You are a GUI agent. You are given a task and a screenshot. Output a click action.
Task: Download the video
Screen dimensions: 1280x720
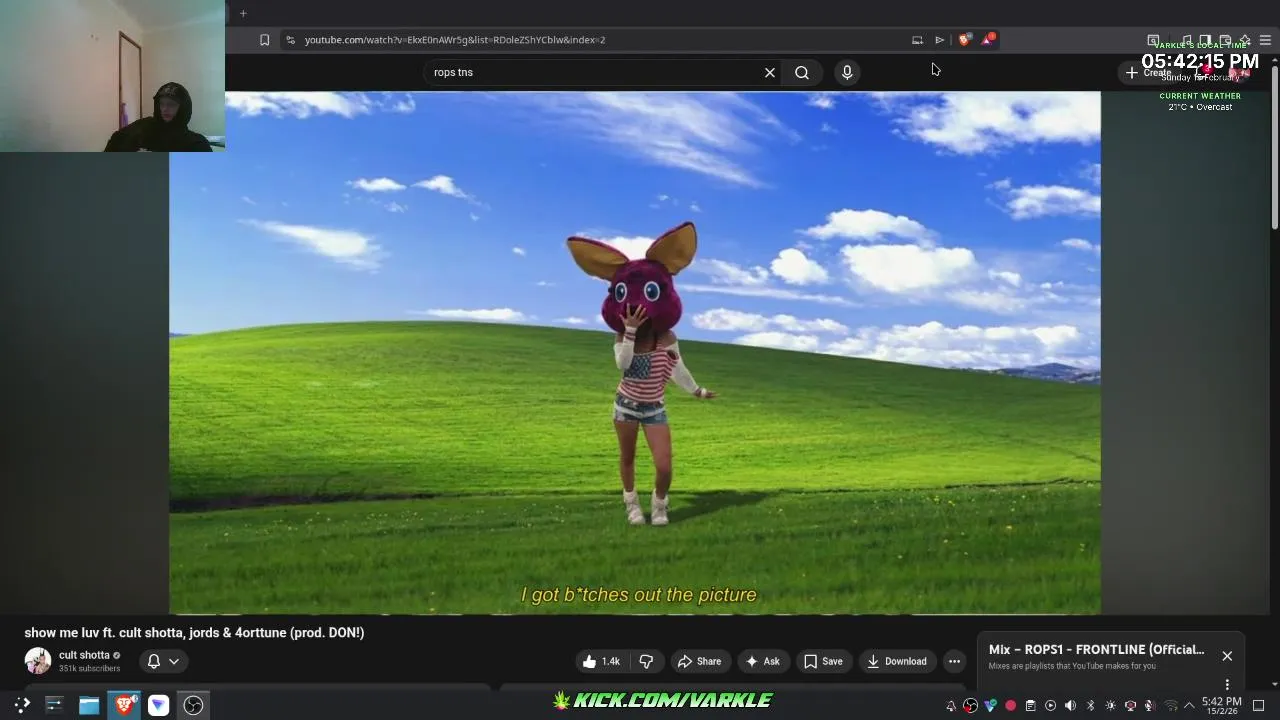pyautogui.click(x=897, y=661)
